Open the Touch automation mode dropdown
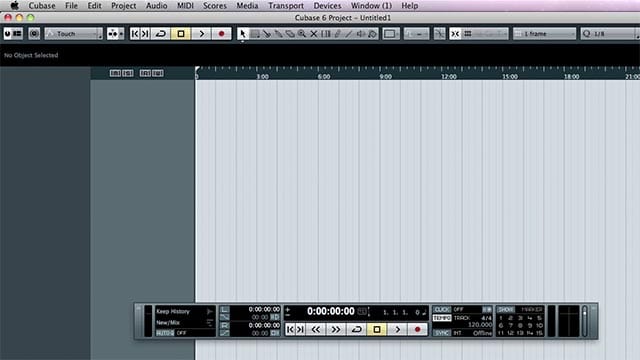Viewport: 640px width, 360px height. [x=73, y=34]
